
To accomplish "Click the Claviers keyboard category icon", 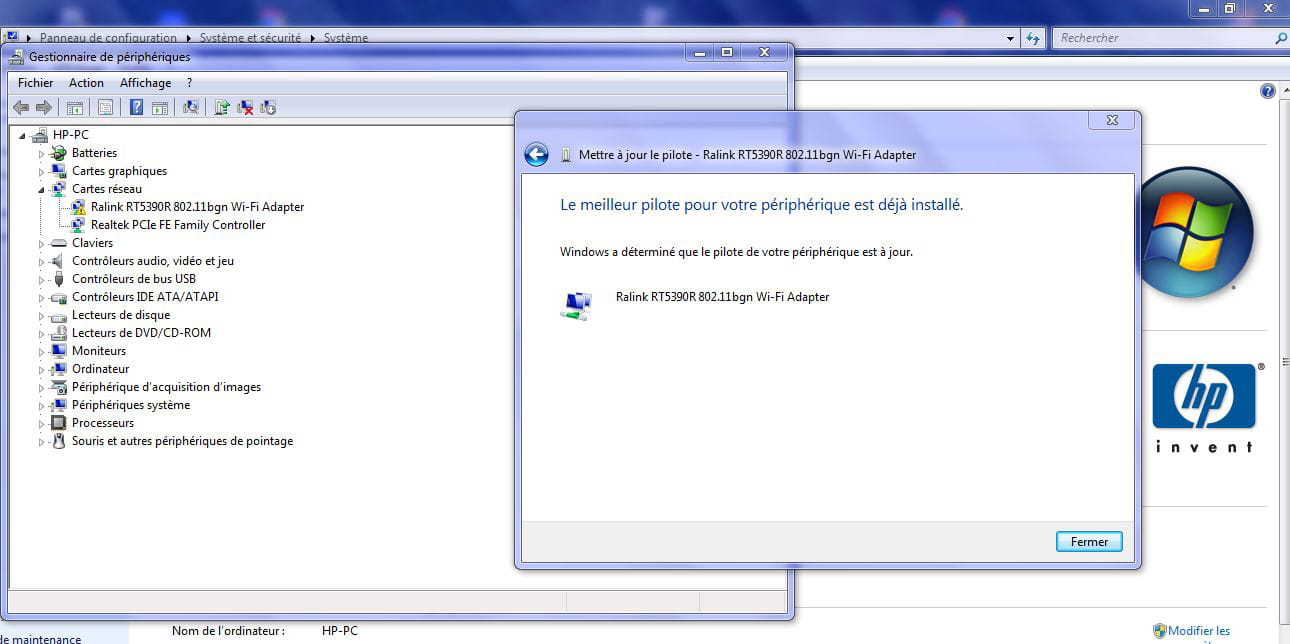I will tap(59, 243).
